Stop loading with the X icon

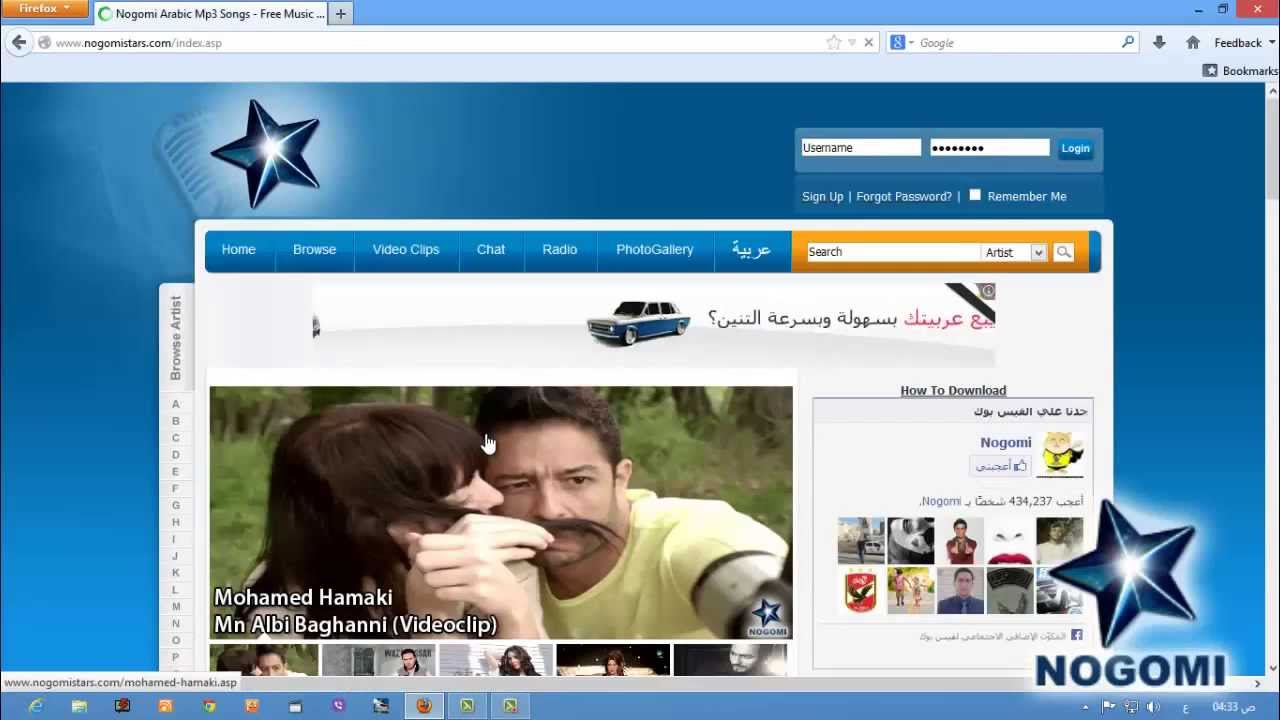[x=868, y=42]
